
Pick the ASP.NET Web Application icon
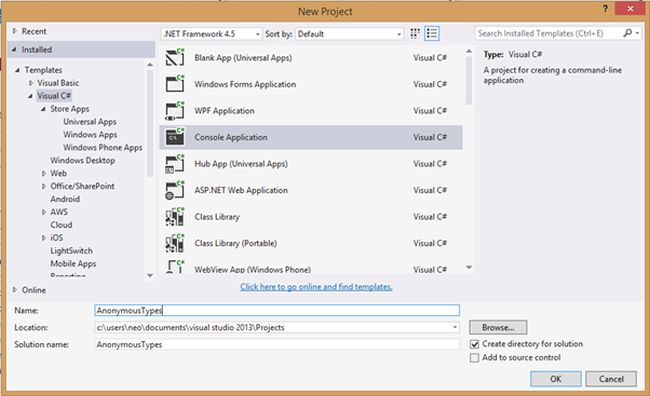click(175, 190)
